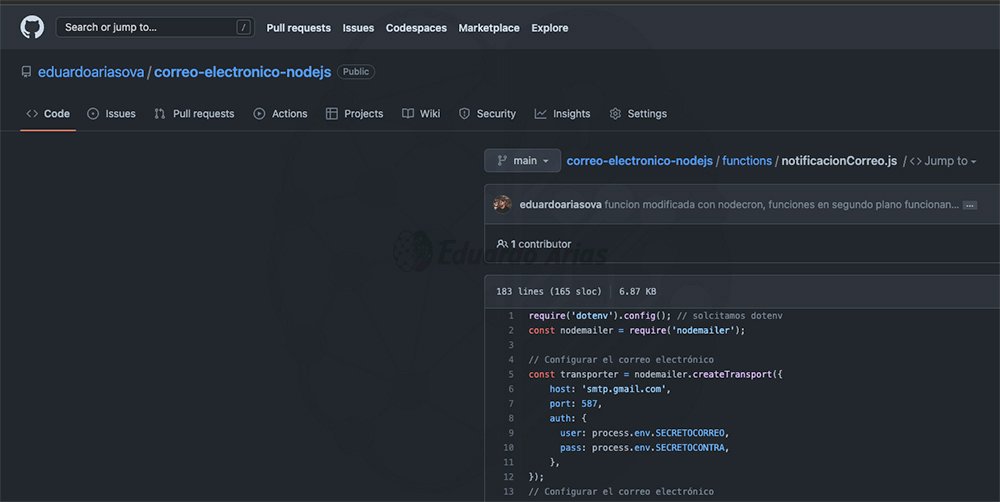
Task: Click notificacionCorreo.js file name
Action: tap(839, 161)
